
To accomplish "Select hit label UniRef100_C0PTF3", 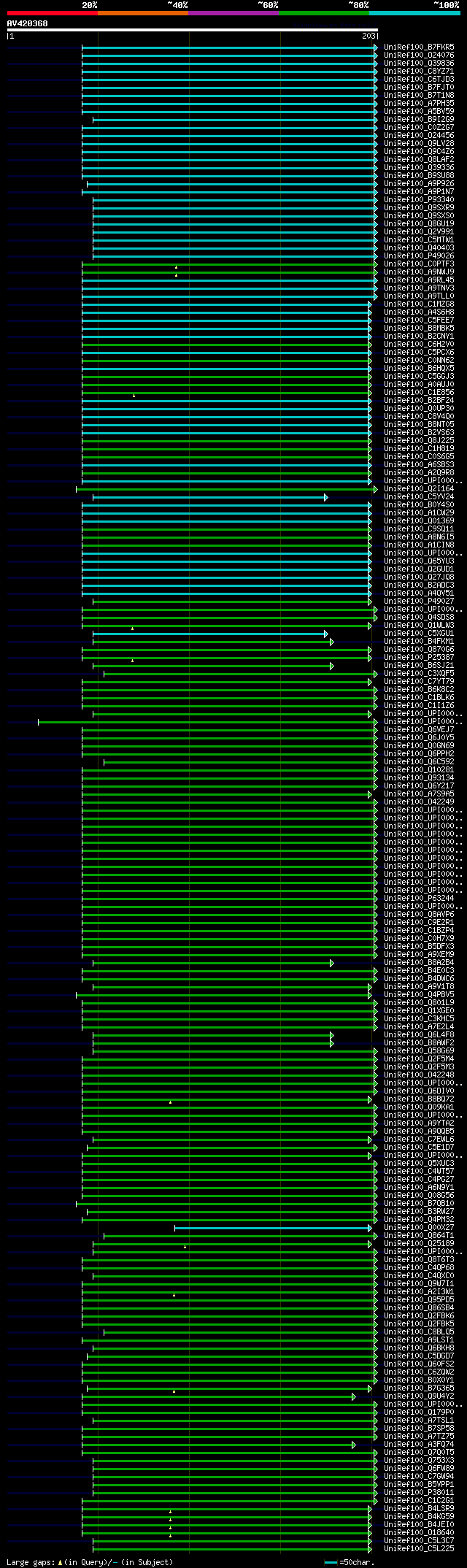I will (x=419, y=264).
